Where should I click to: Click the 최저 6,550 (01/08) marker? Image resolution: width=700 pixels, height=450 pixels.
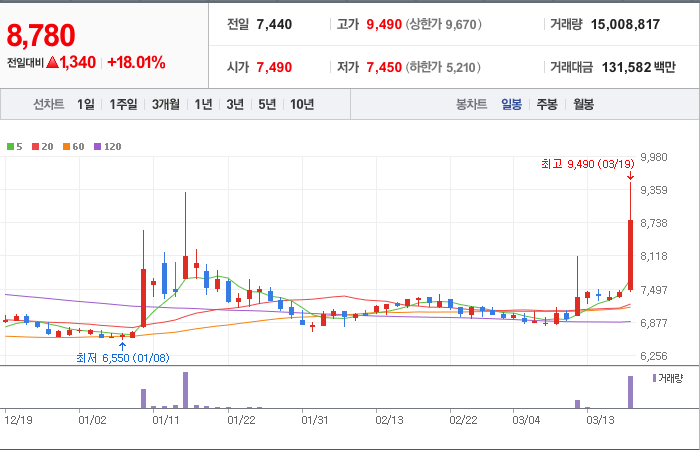coord(123,358)
